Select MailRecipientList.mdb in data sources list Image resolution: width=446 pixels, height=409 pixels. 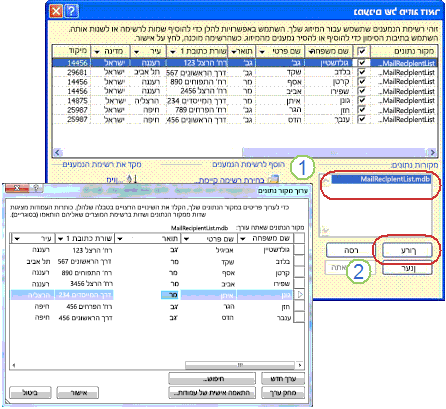coord(381,179)
